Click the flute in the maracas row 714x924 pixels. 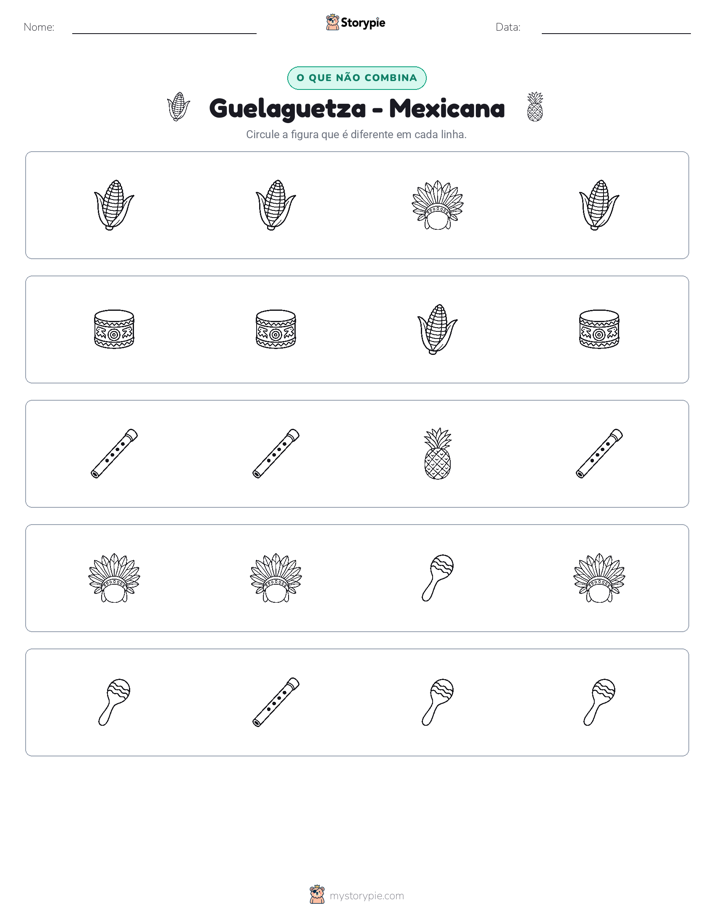pos(276,702)
